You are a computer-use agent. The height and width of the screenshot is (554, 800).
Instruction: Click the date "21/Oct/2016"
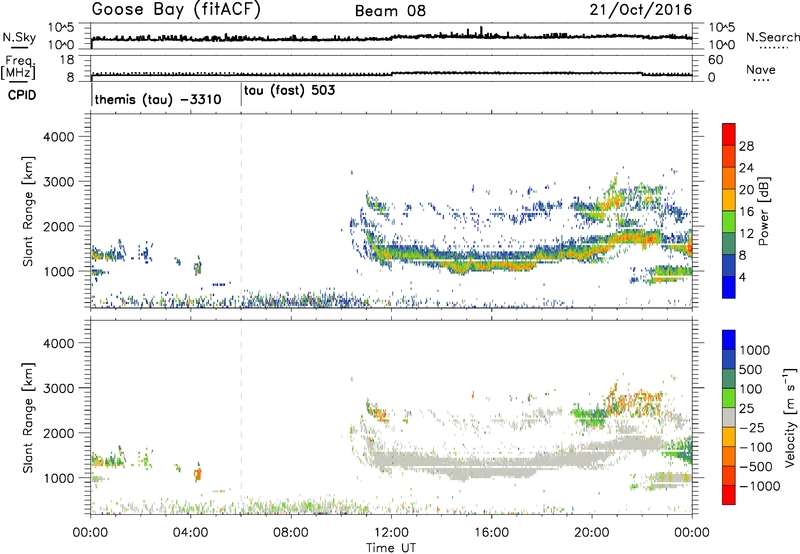[x=641, y=10]
